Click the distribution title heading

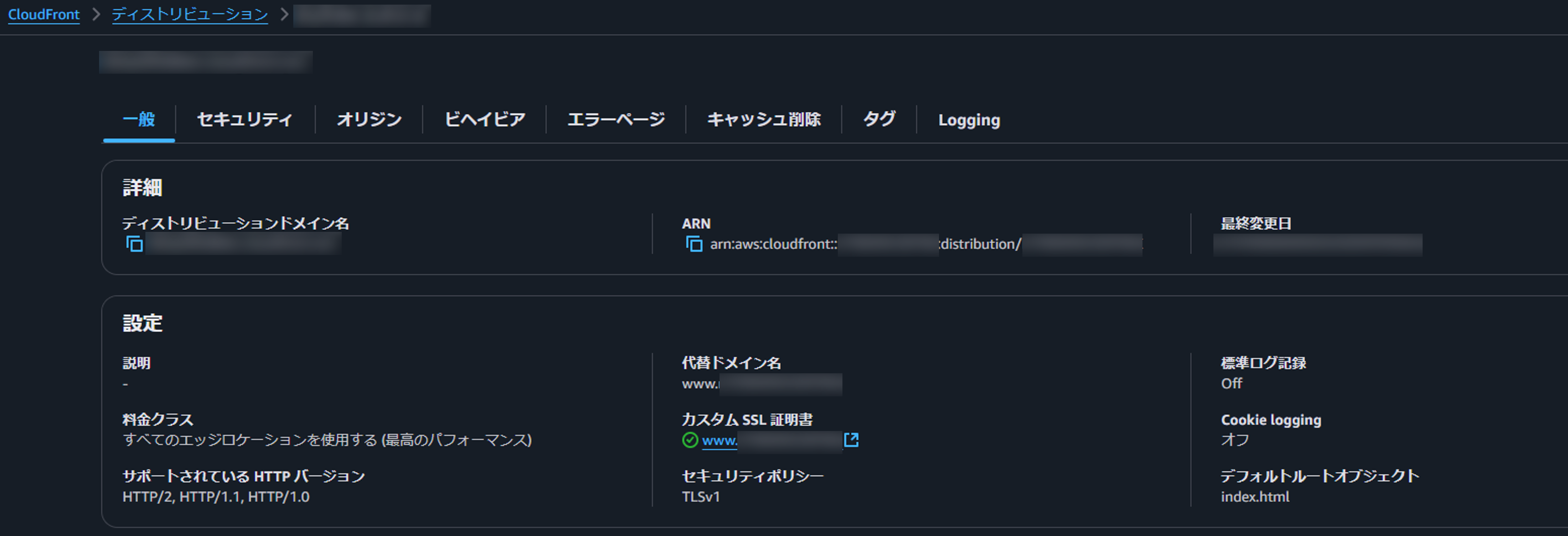pyautogui.click(x=205, y=62)
